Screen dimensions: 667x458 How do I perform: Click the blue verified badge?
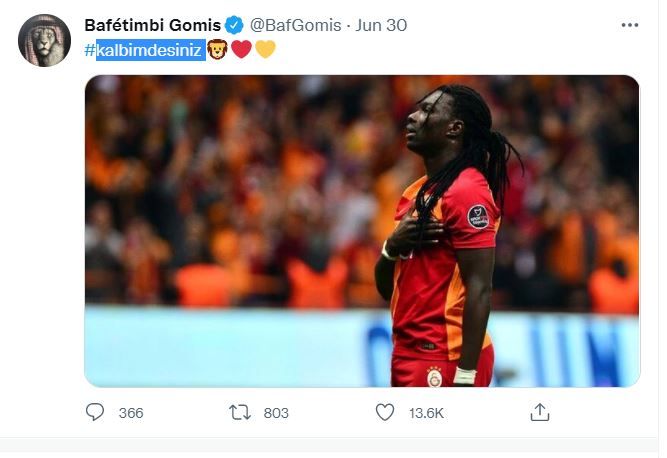234,25
